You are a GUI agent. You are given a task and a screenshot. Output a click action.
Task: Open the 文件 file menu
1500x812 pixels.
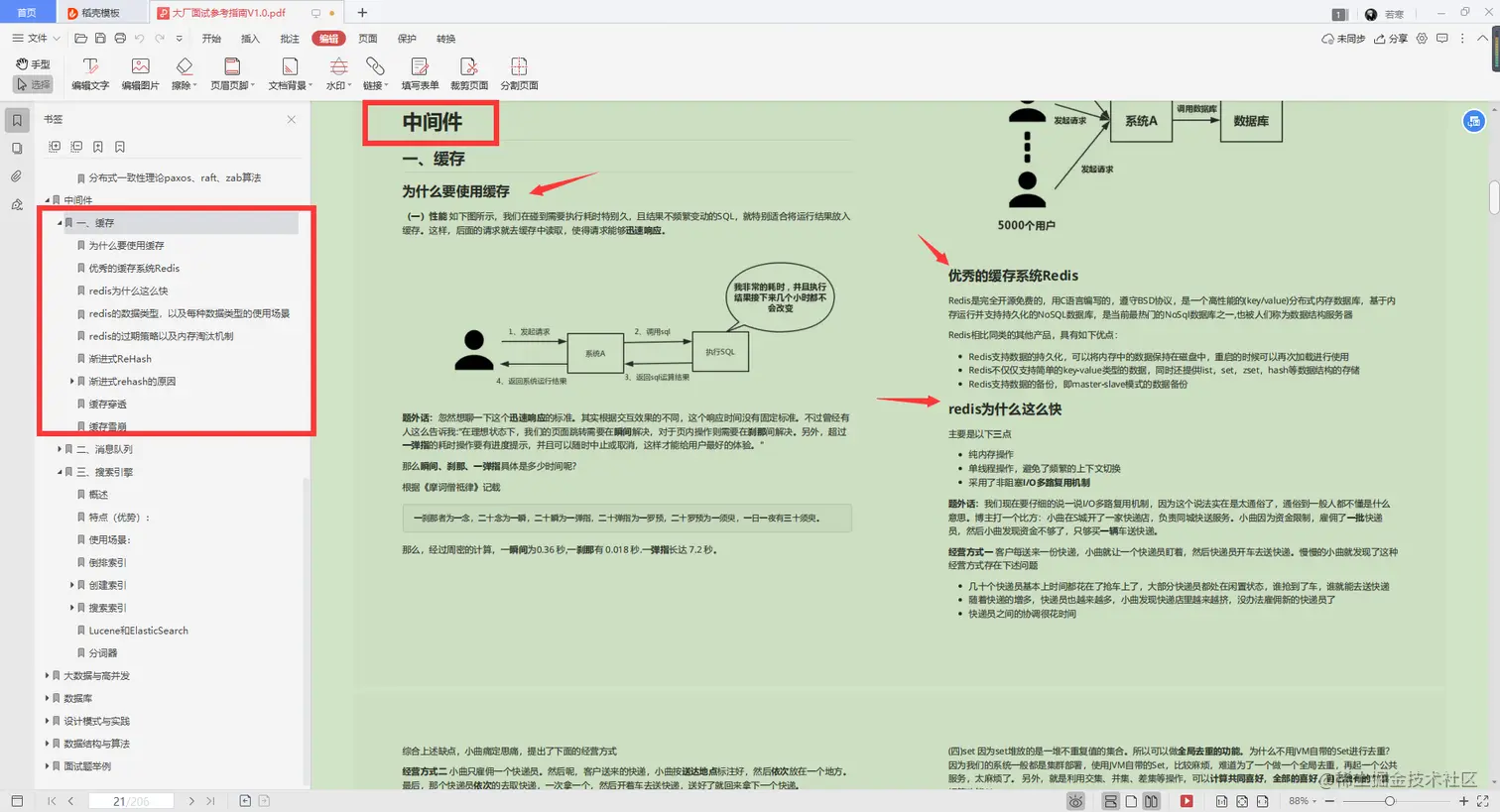(36, 39)
